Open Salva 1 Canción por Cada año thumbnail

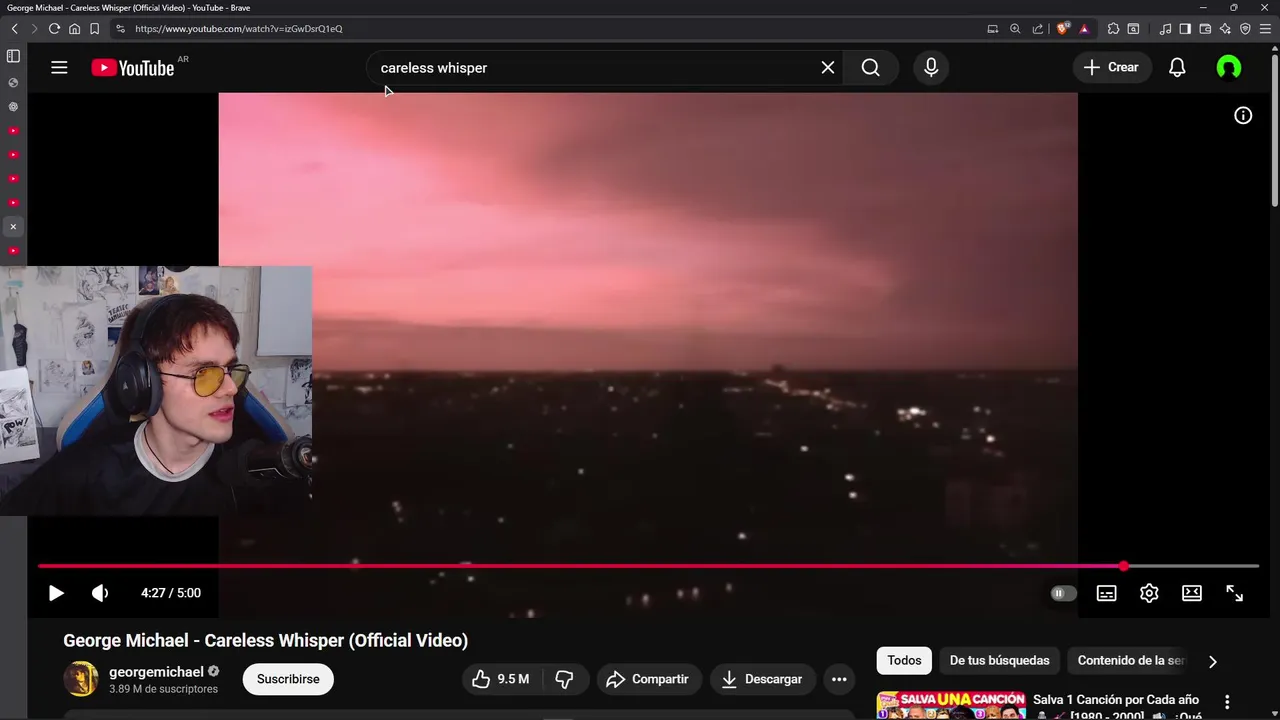click(x=951, y=704)
